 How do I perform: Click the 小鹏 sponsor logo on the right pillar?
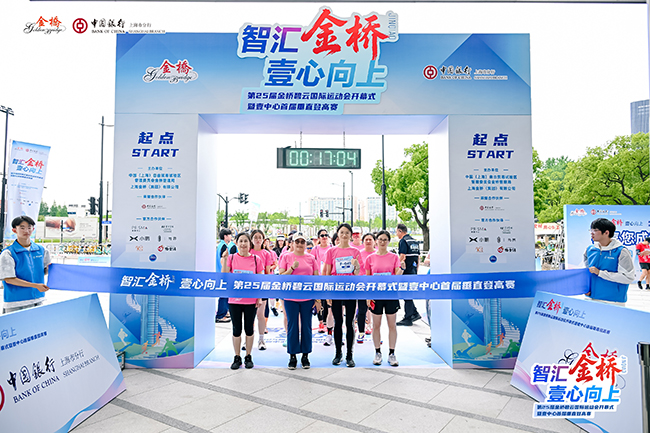click(x=479, y=239)
